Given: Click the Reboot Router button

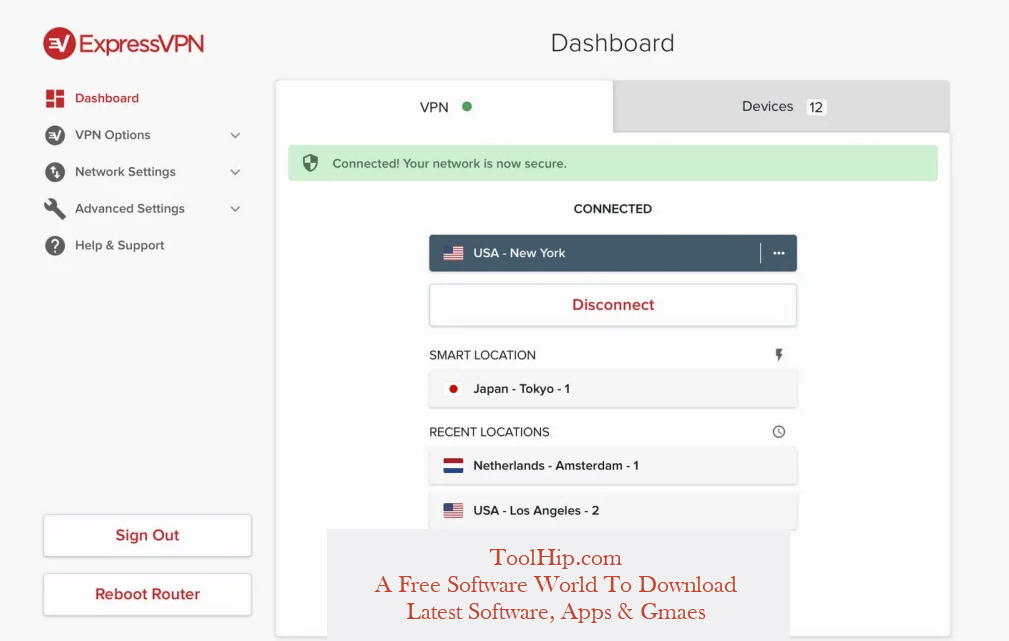Looking at the screenshot, I should point(147,594).
